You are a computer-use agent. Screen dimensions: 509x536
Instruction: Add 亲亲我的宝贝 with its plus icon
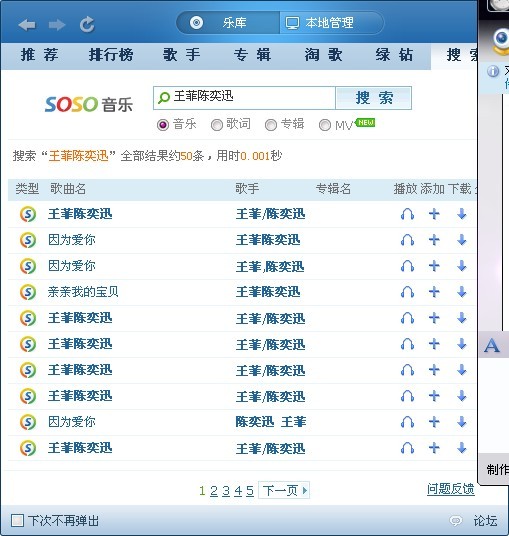tap(434, 292)
